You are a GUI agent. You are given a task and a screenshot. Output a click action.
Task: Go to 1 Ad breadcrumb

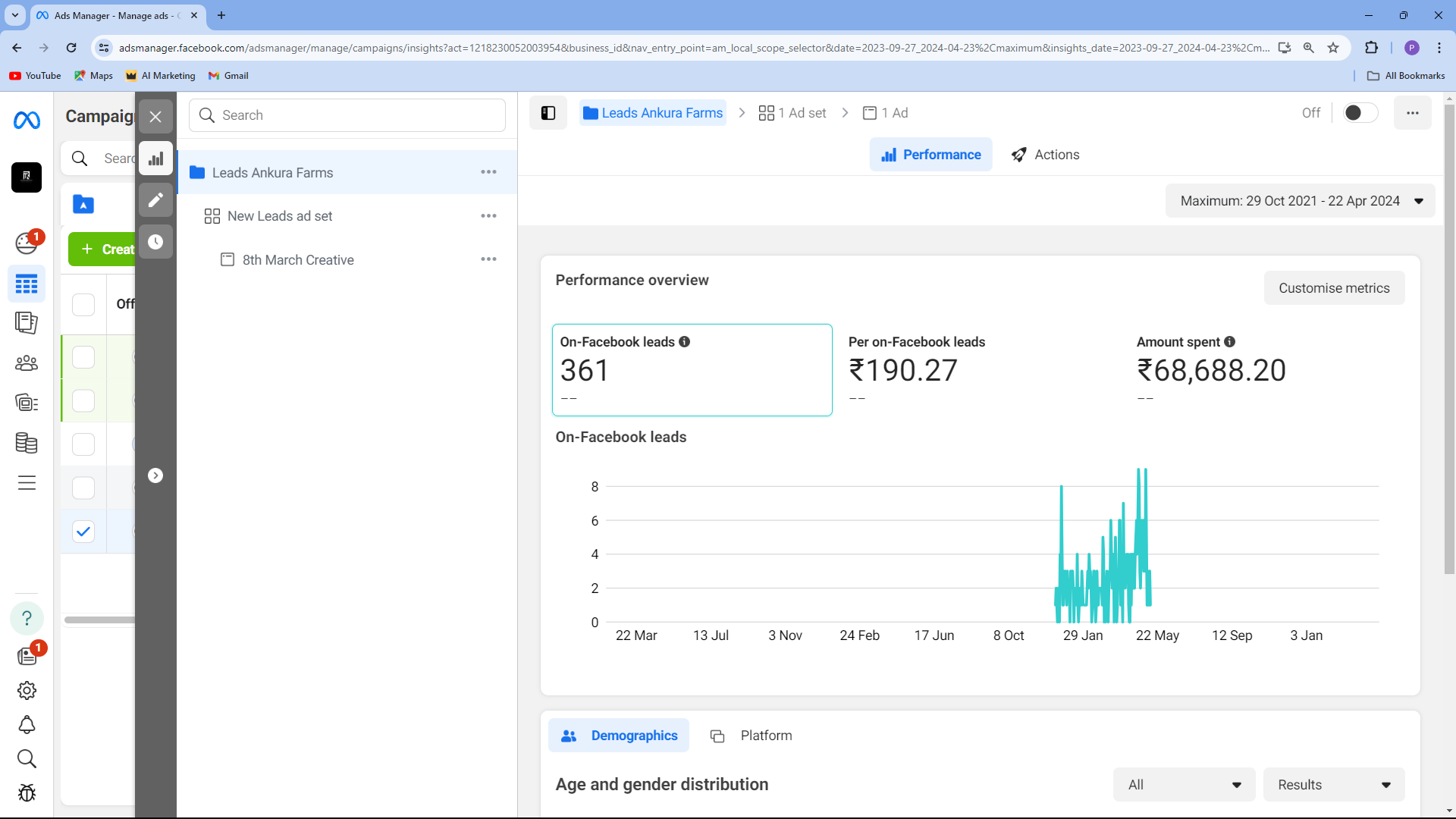tap(885, 113)
